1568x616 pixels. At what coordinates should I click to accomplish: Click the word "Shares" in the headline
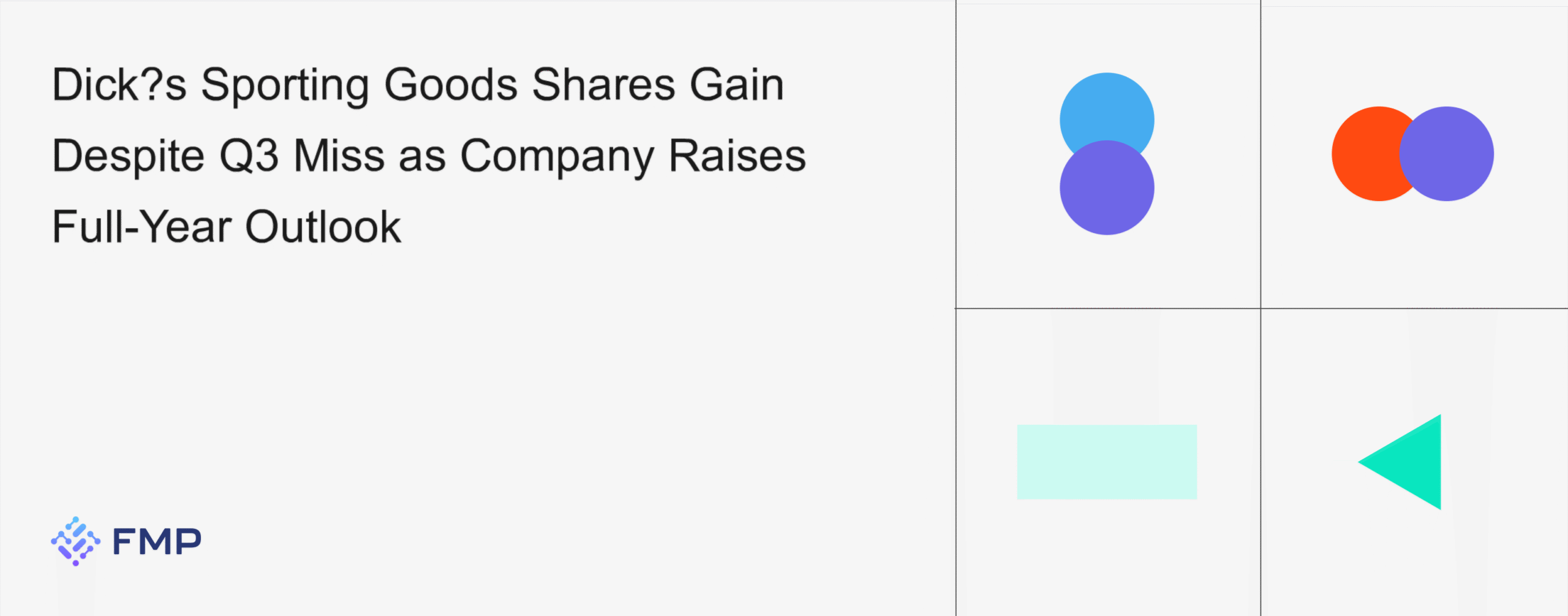(x=603, y=85)
